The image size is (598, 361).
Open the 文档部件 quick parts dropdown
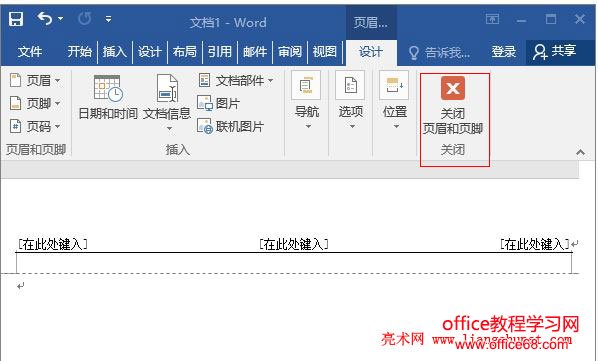[x=235, y=80]
